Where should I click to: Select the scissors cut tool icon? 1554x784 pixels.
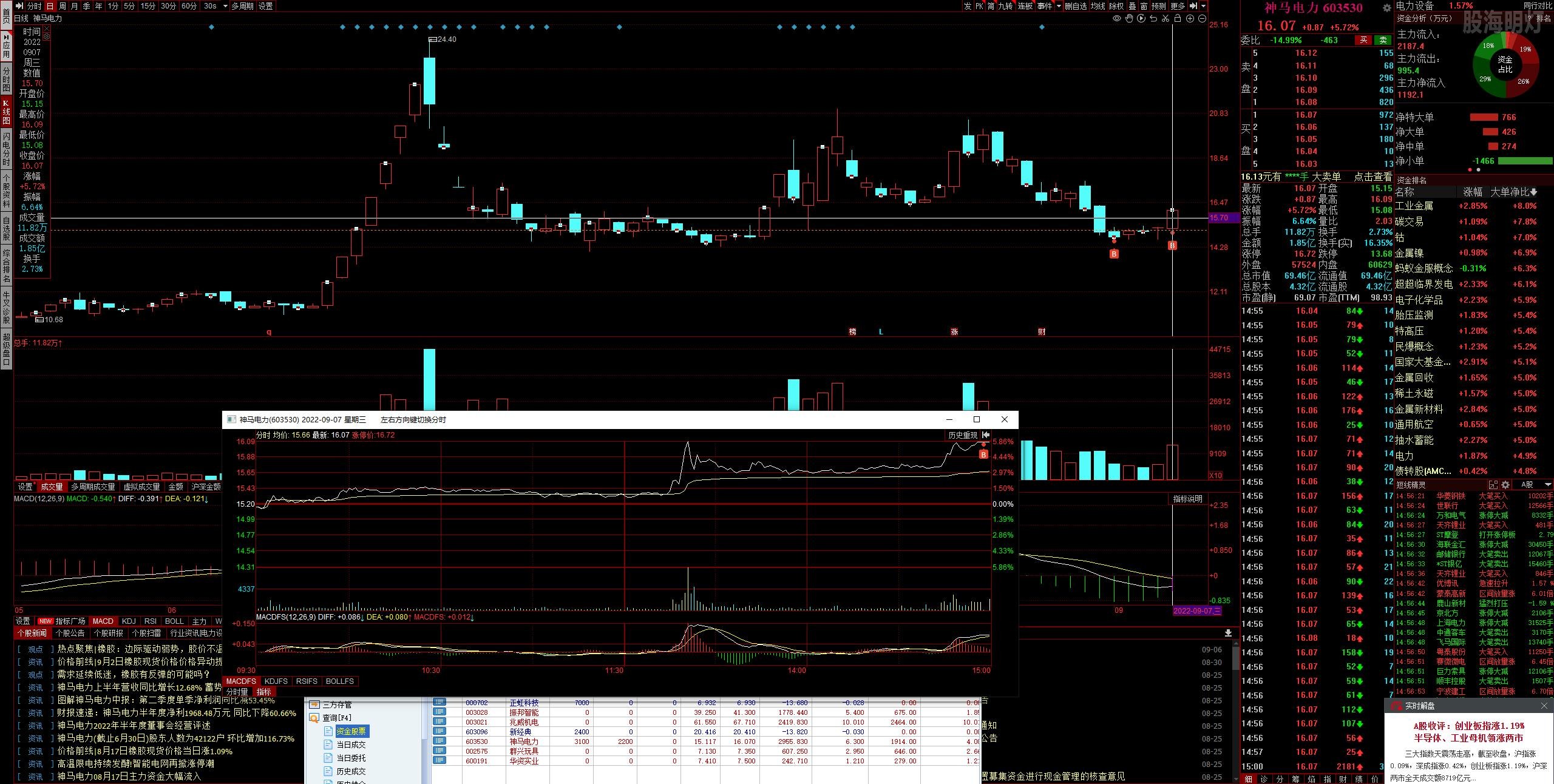click(1165, 19)
